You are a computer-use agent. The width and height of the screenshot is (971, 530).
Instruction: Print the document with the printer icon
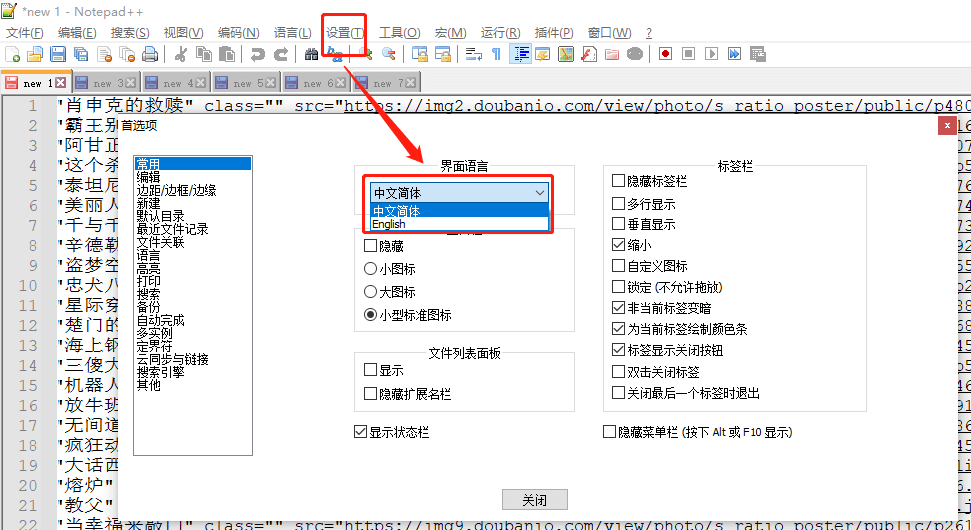coord(150,54)
